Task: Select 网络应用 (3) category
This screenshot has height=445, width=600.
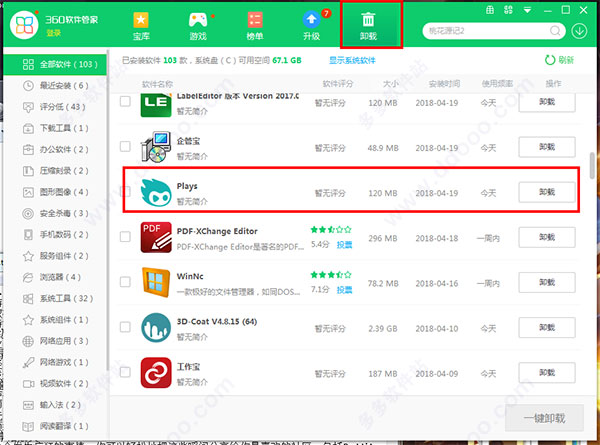Action: click(x=55, y=341)
